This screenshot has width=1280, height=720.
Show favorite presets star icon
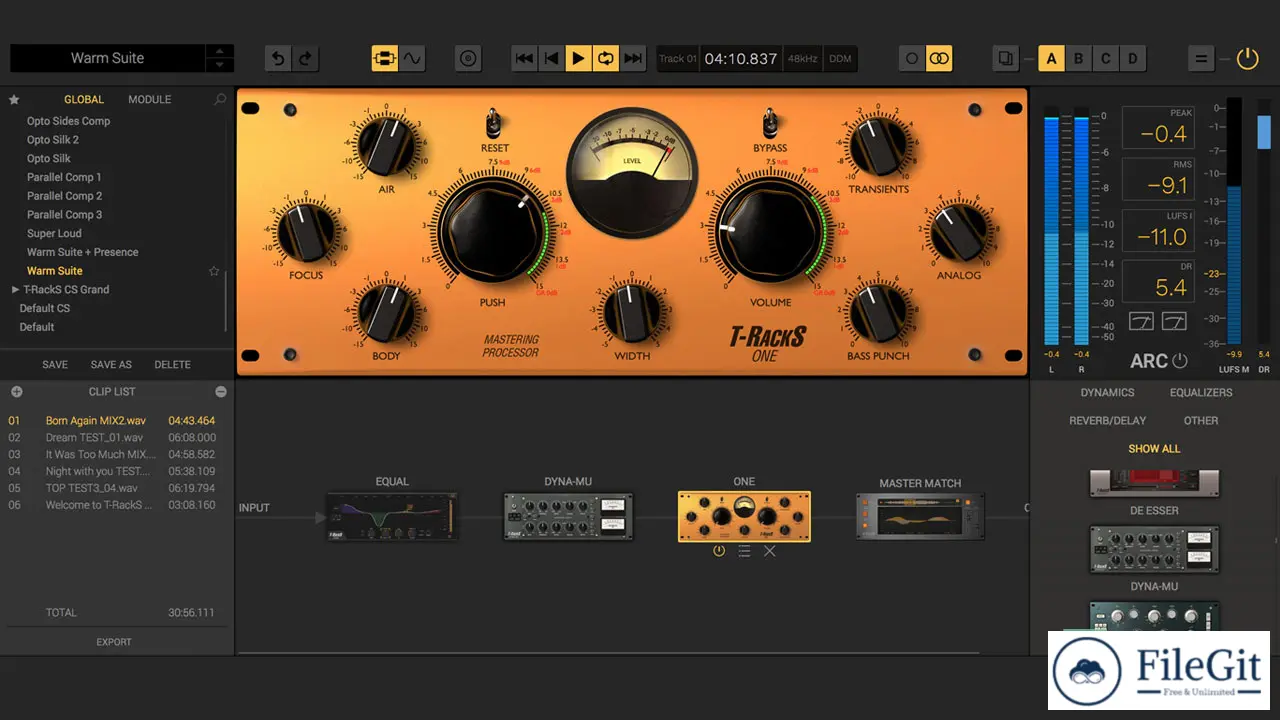coord(14,100)
